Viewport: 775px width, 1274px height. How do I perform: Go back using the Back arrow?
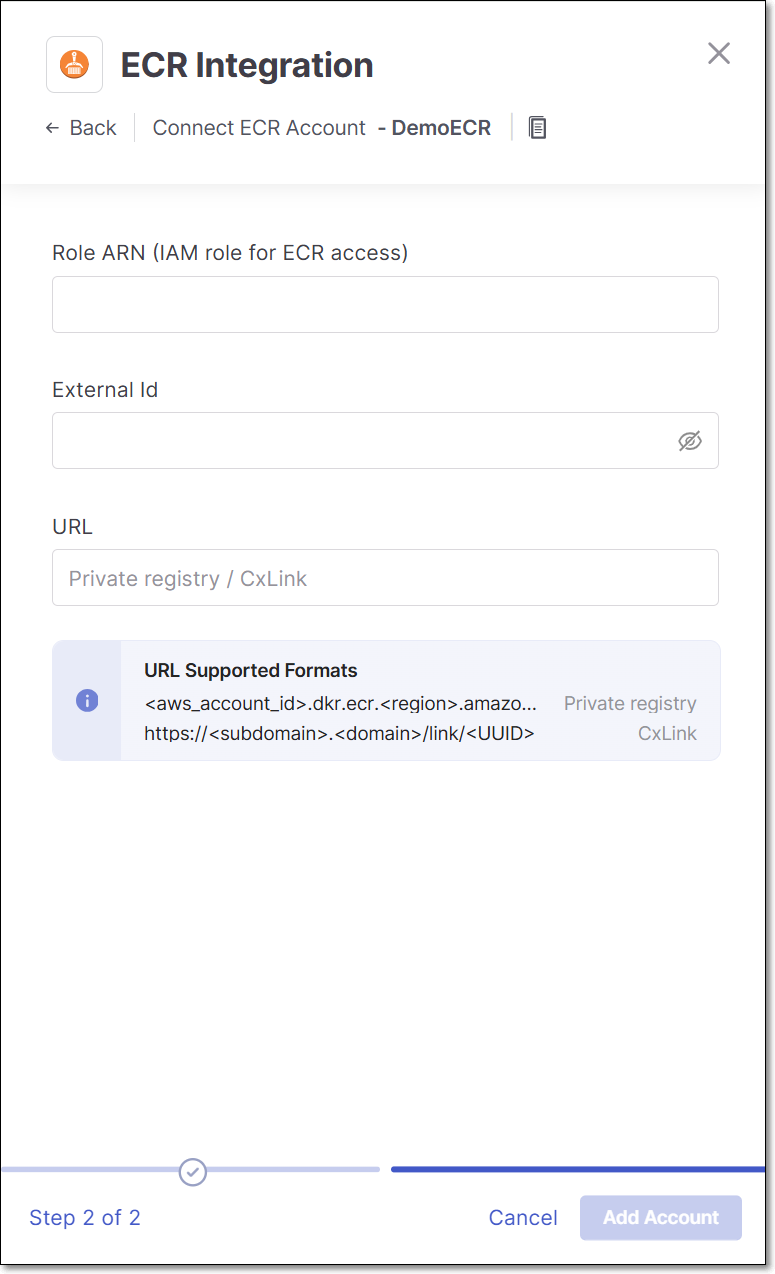point(81,128)
